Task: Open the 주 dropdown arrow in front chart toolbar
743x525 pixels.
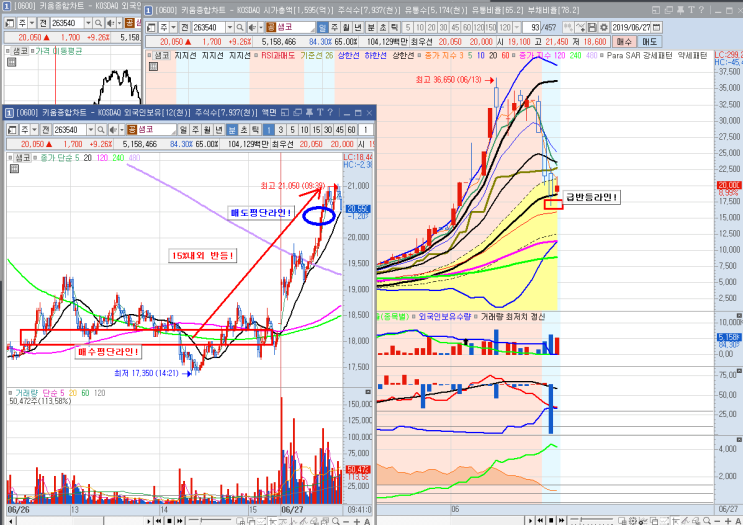Action: coord(35,130)
